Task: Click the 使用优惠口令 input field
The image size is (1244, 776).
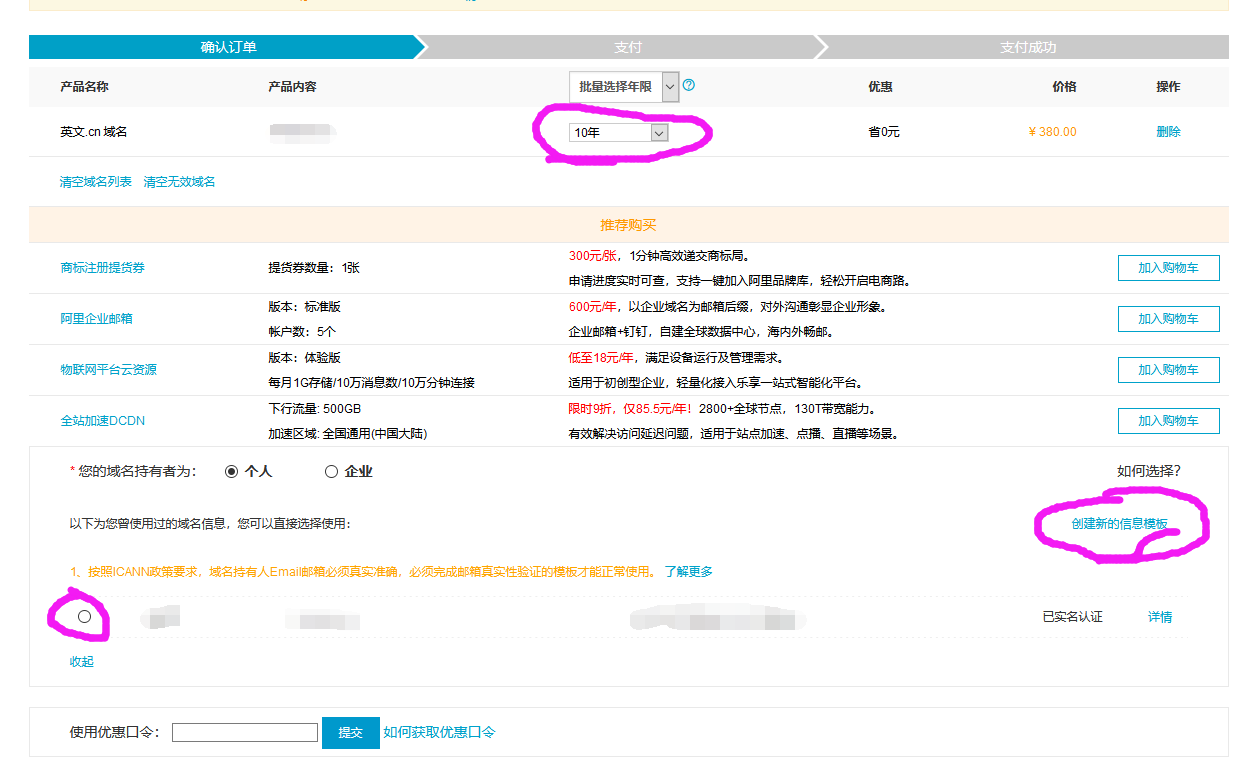Action: tap(244, 732)
